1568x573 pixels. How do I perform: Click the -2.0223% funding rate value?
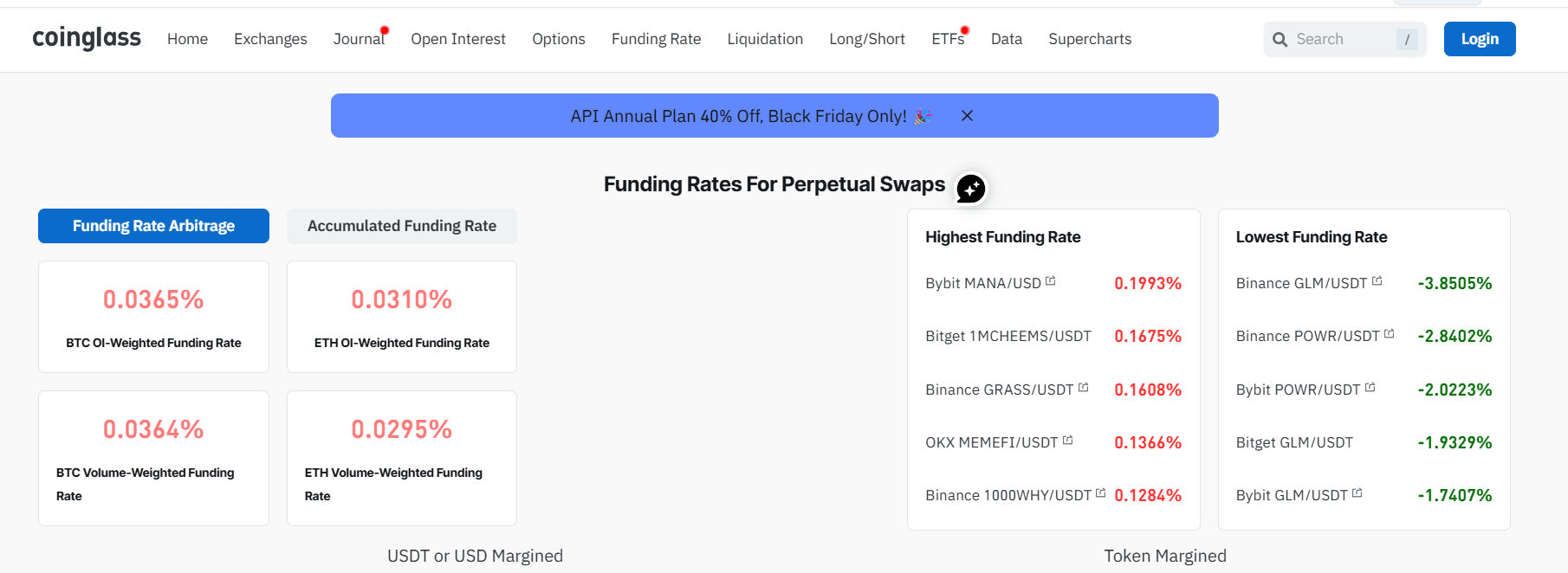pyautogui.click(x=1455, y=390)
